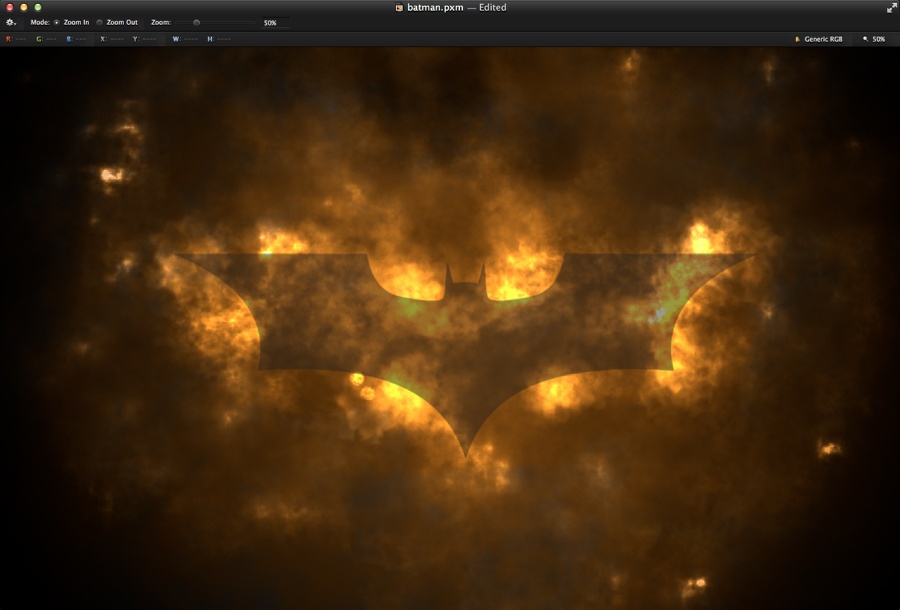This screenshot has width=900, height=610.
Task: Click the Edited status in the title
Action: [492, 7]
